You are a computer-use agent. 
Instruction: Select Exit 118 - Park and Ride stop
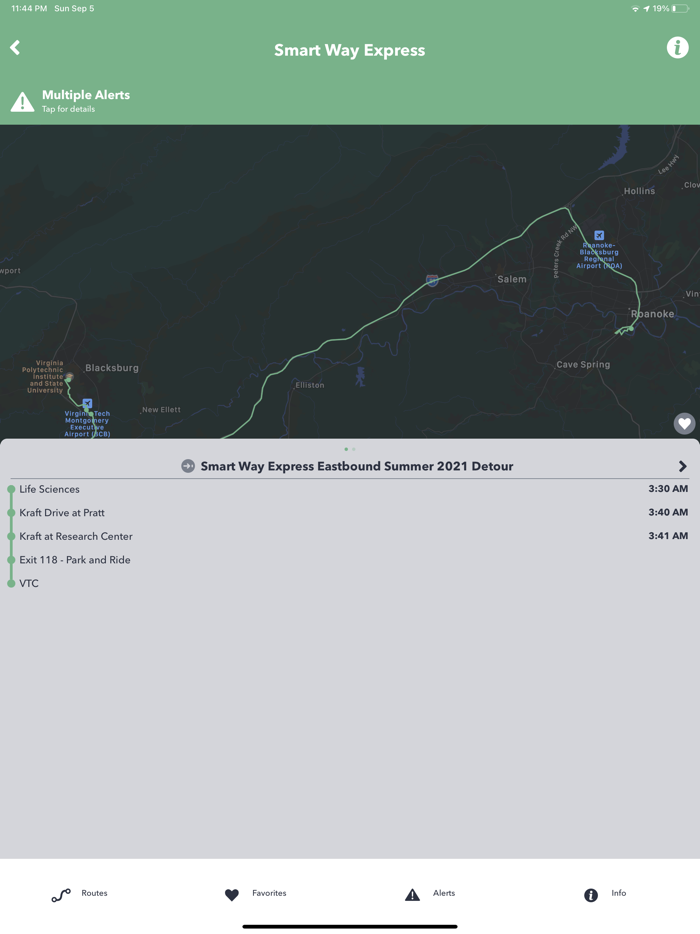(350, 560)
